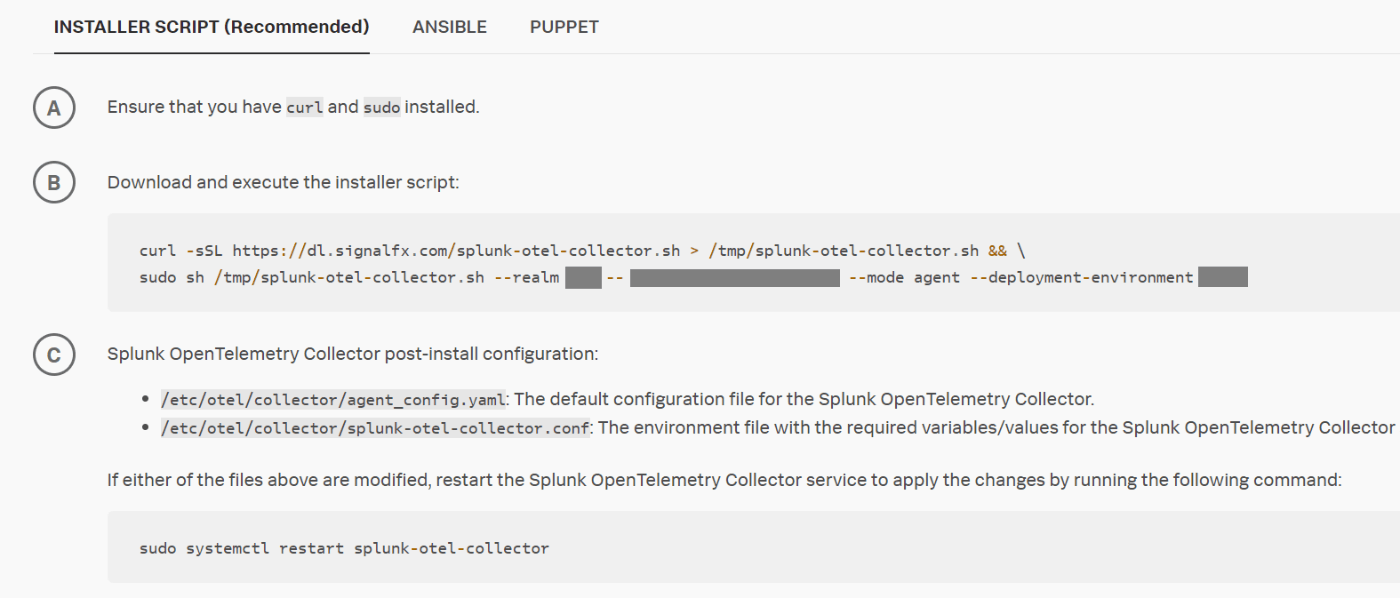Click the inline sudo code word
Image resolution: width=1400 pixels, height=598 pixels.
pyautogui.click(x=381, y=107)
